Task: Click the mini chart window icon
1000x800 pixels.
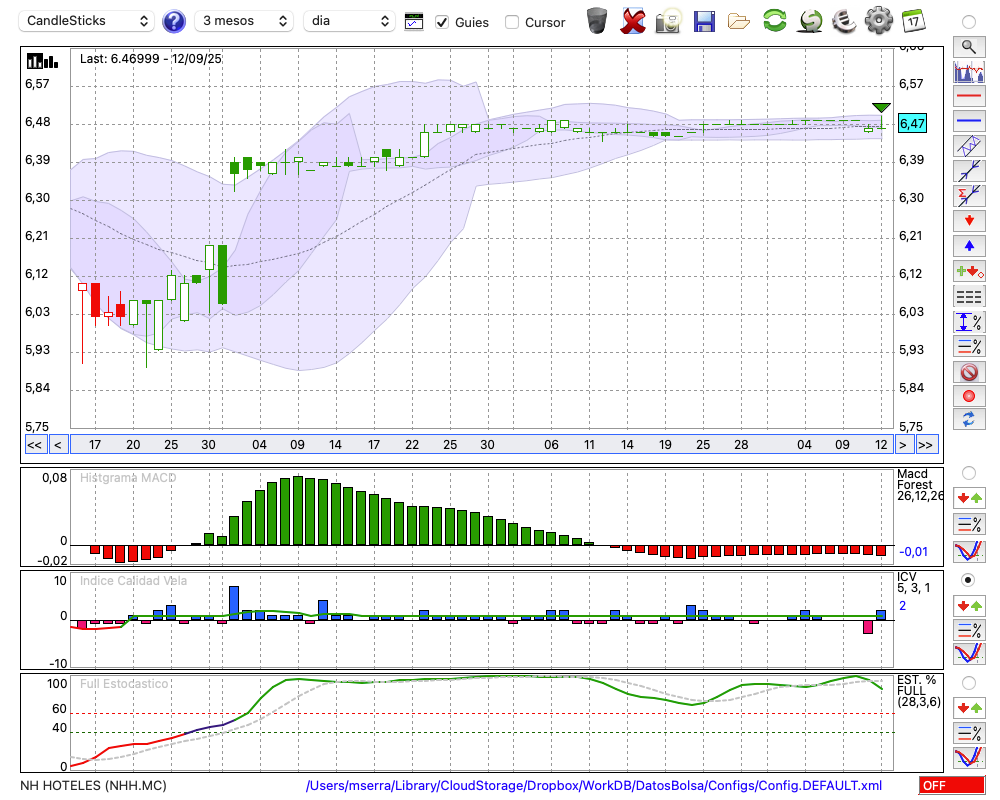Action: (x=414, y=22)
